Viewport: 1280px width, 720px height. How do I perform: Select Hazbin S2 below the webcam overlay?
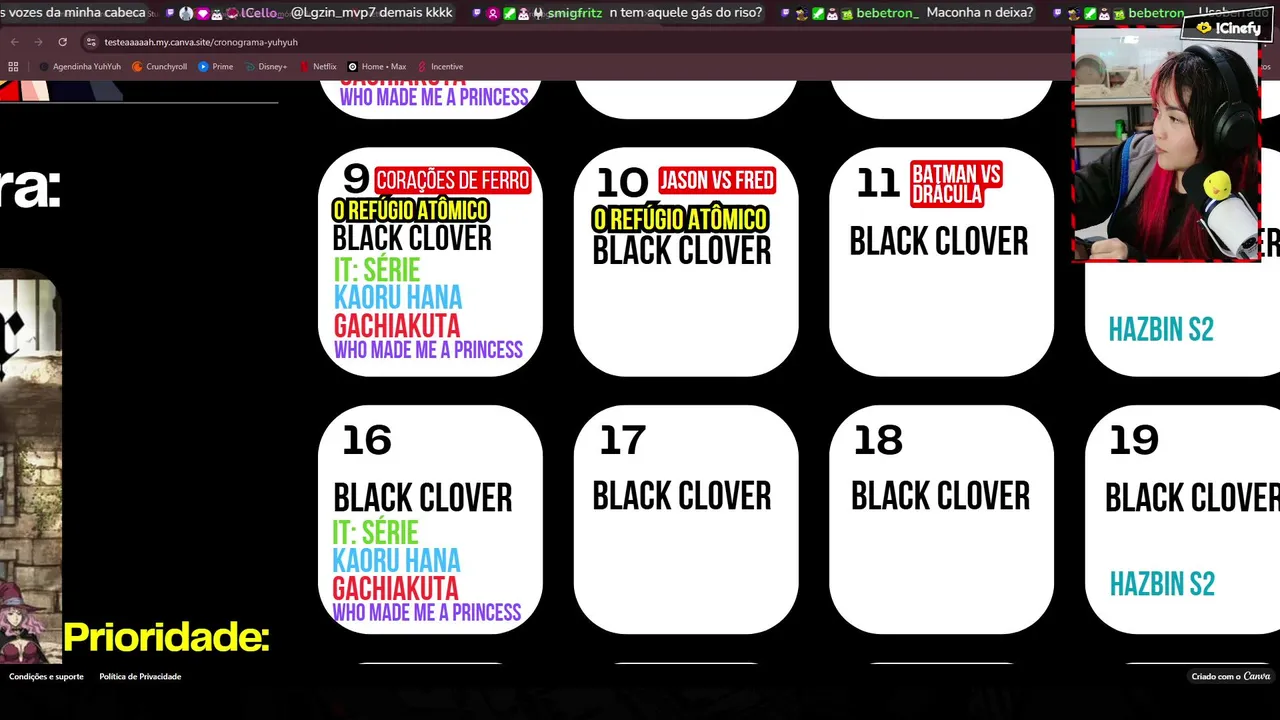[x=1161, y=329]
